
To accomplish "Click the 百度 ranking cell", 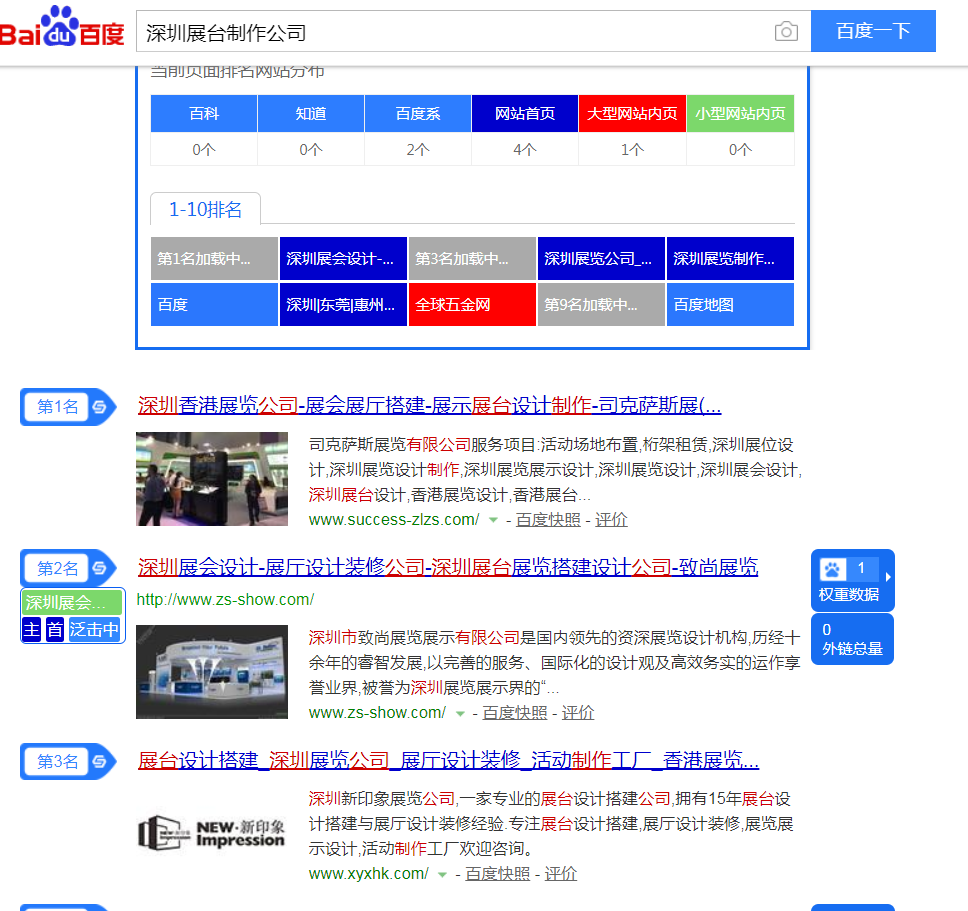I will click(x=214, y=304).
